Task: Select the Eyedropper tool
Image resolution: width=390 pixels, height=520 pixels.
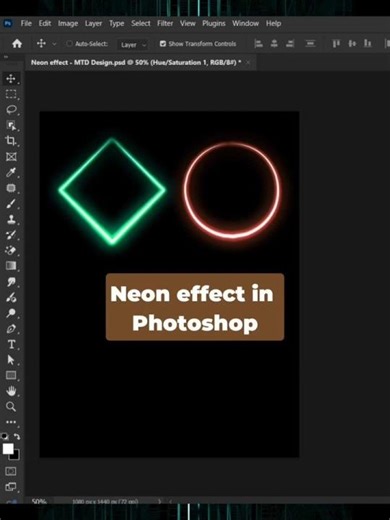Action: coord(11,172)
